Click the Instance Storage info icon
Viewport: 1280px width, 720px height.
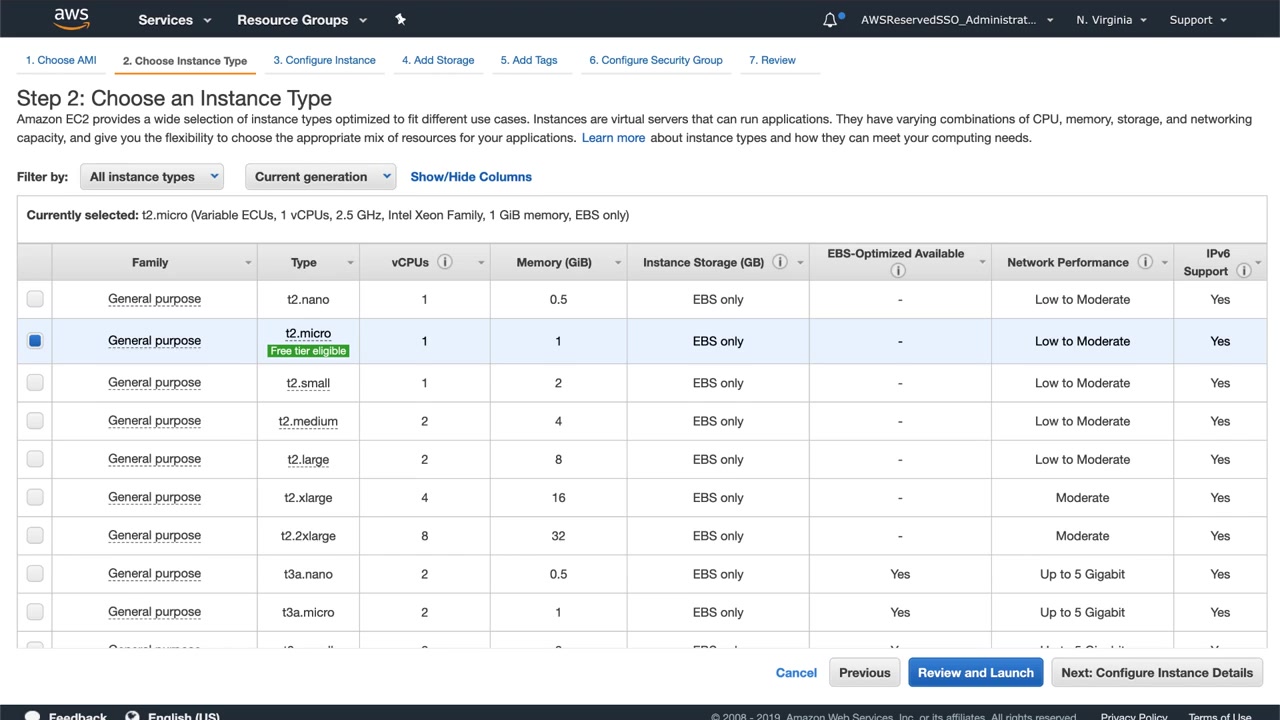(x=780, y=262)
